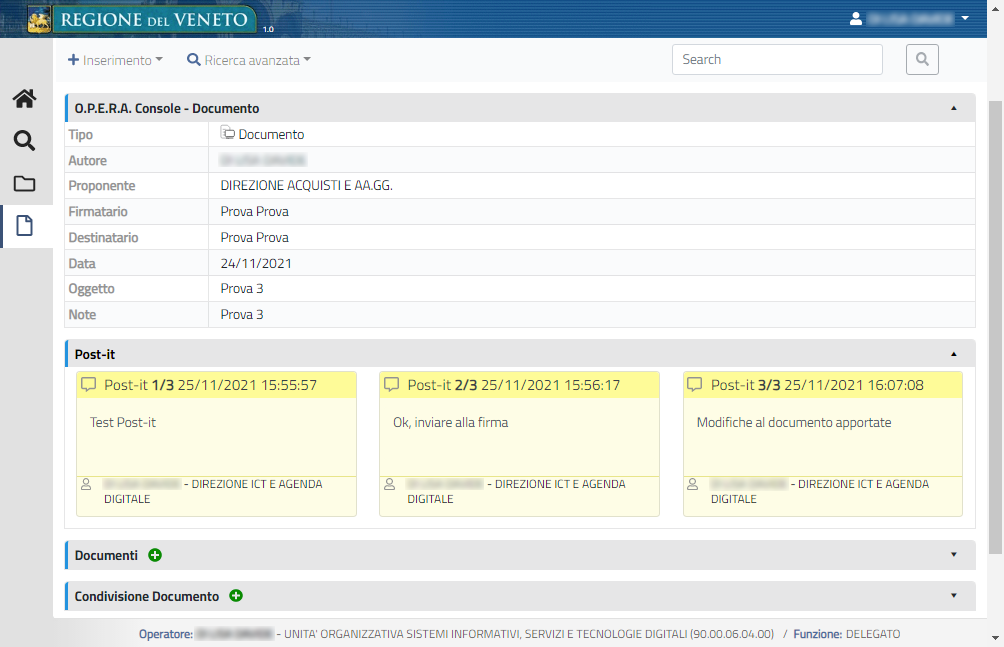Open the user account dropdown arrow
The height and width of the screenshot is (647, 1004).
point(965,19)
